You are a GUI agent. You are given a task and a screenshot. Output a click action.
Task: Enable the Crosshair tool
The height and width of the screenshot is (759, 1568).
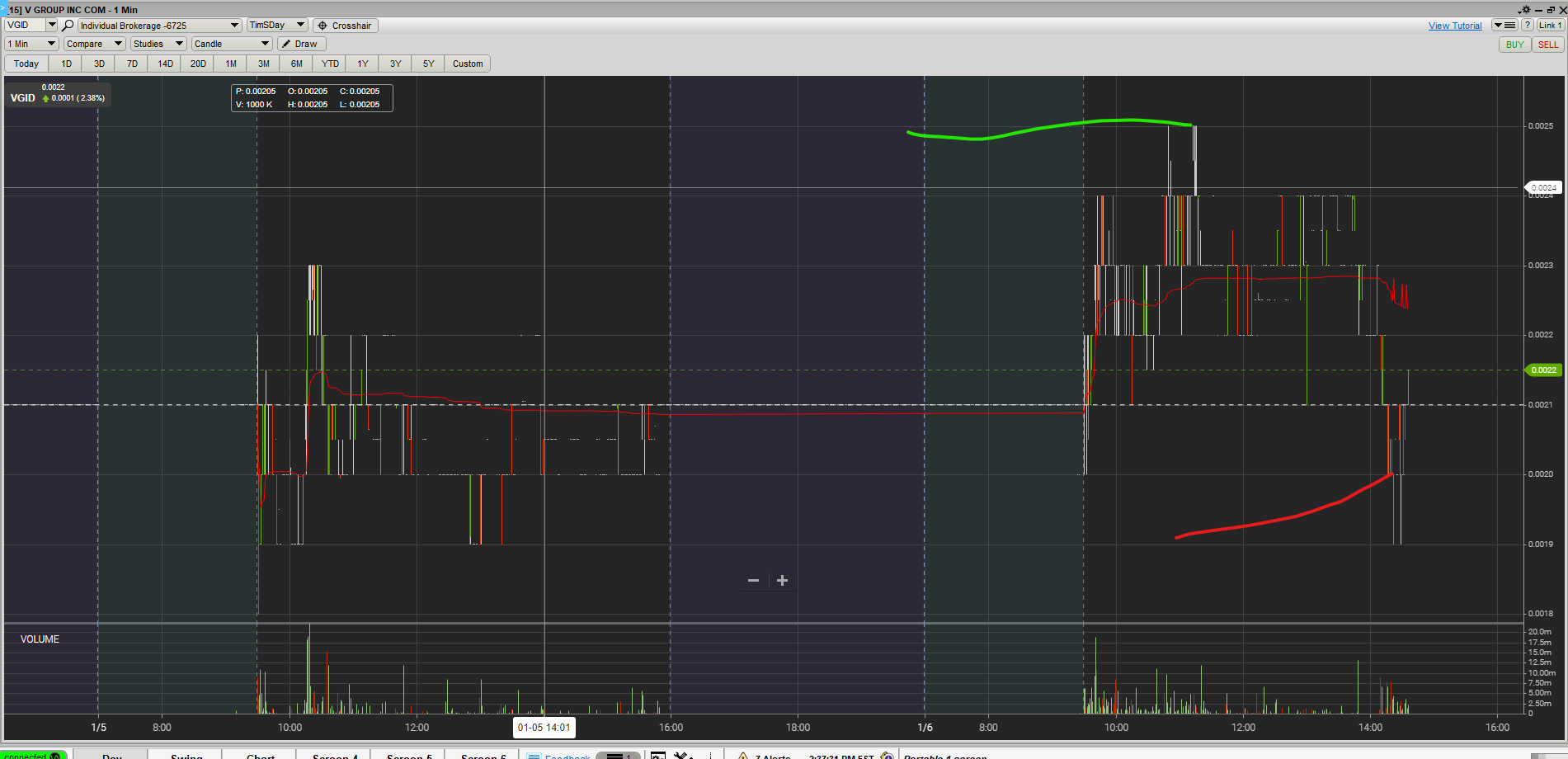[x=345, y=26]
